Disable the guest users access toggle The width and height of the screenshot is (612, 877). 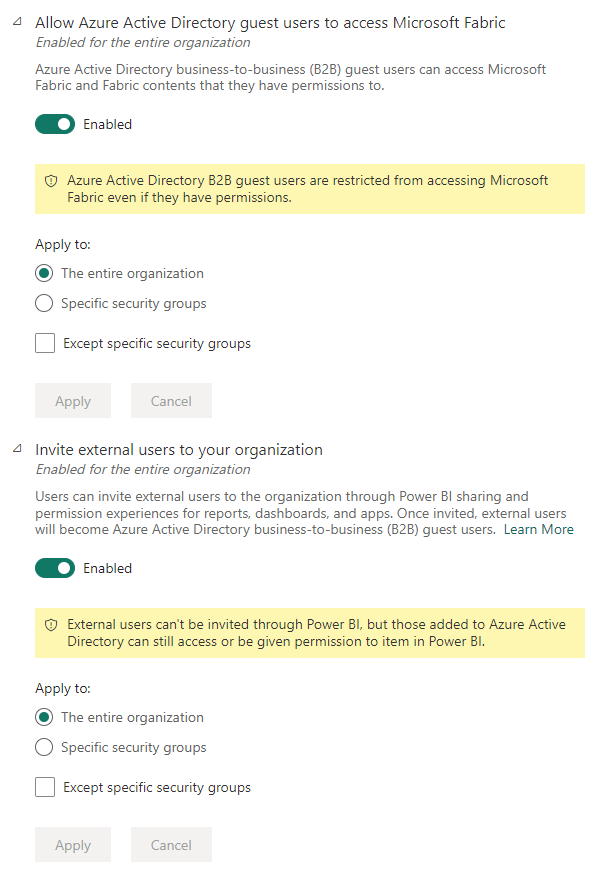point(54,123)
